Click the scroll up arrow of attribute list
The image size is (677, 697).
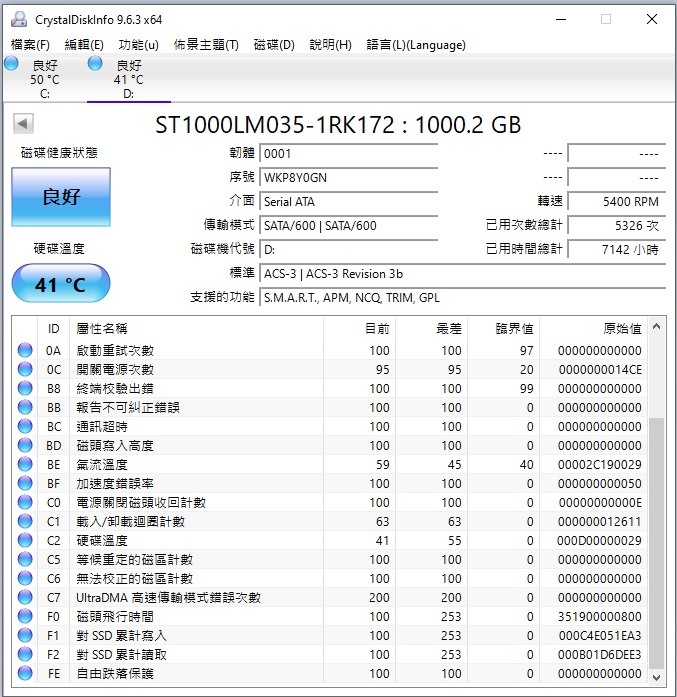click(657, 327)
